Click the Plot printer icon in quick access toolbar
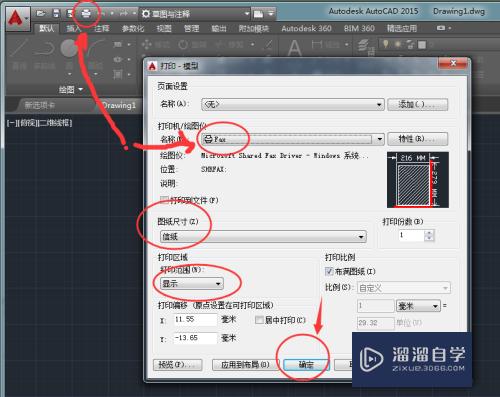The image size is (500, 397). [86, 14]
